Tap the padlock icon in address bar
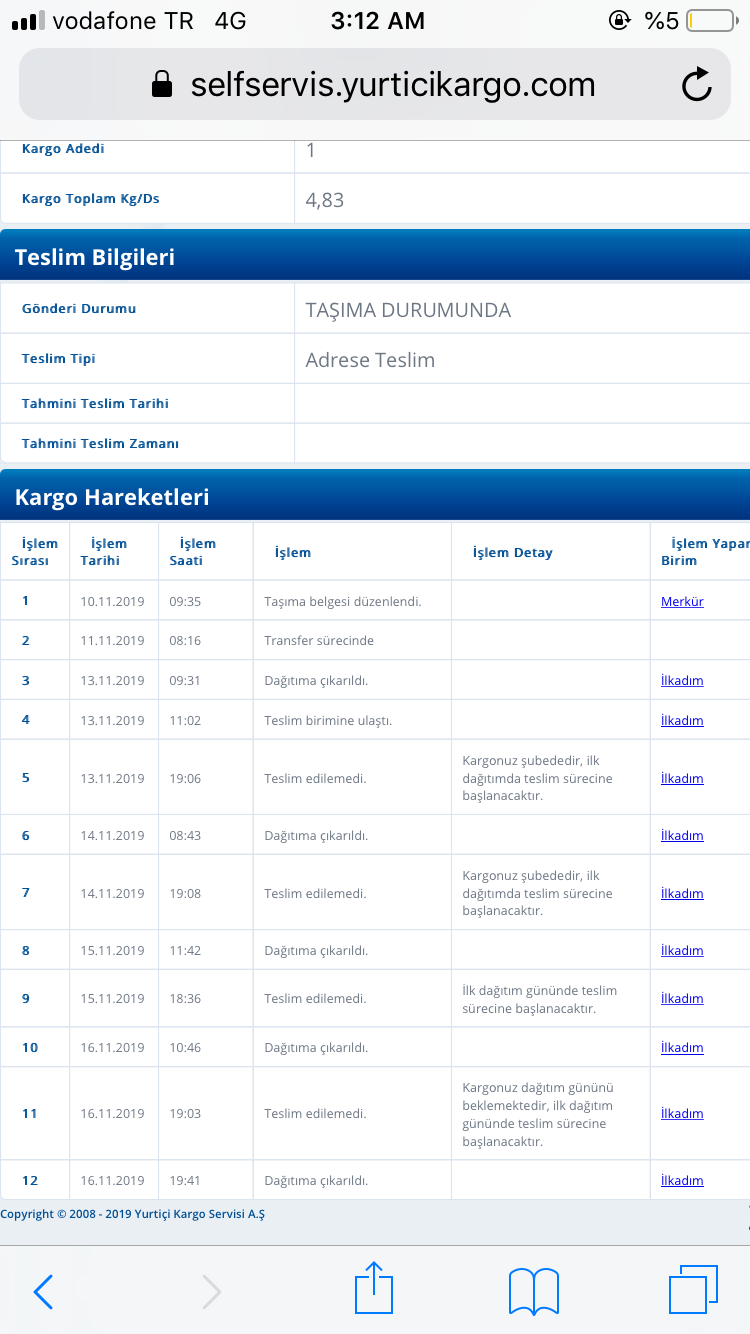This screenshot has height=1334, width=750. pos(162,85)
